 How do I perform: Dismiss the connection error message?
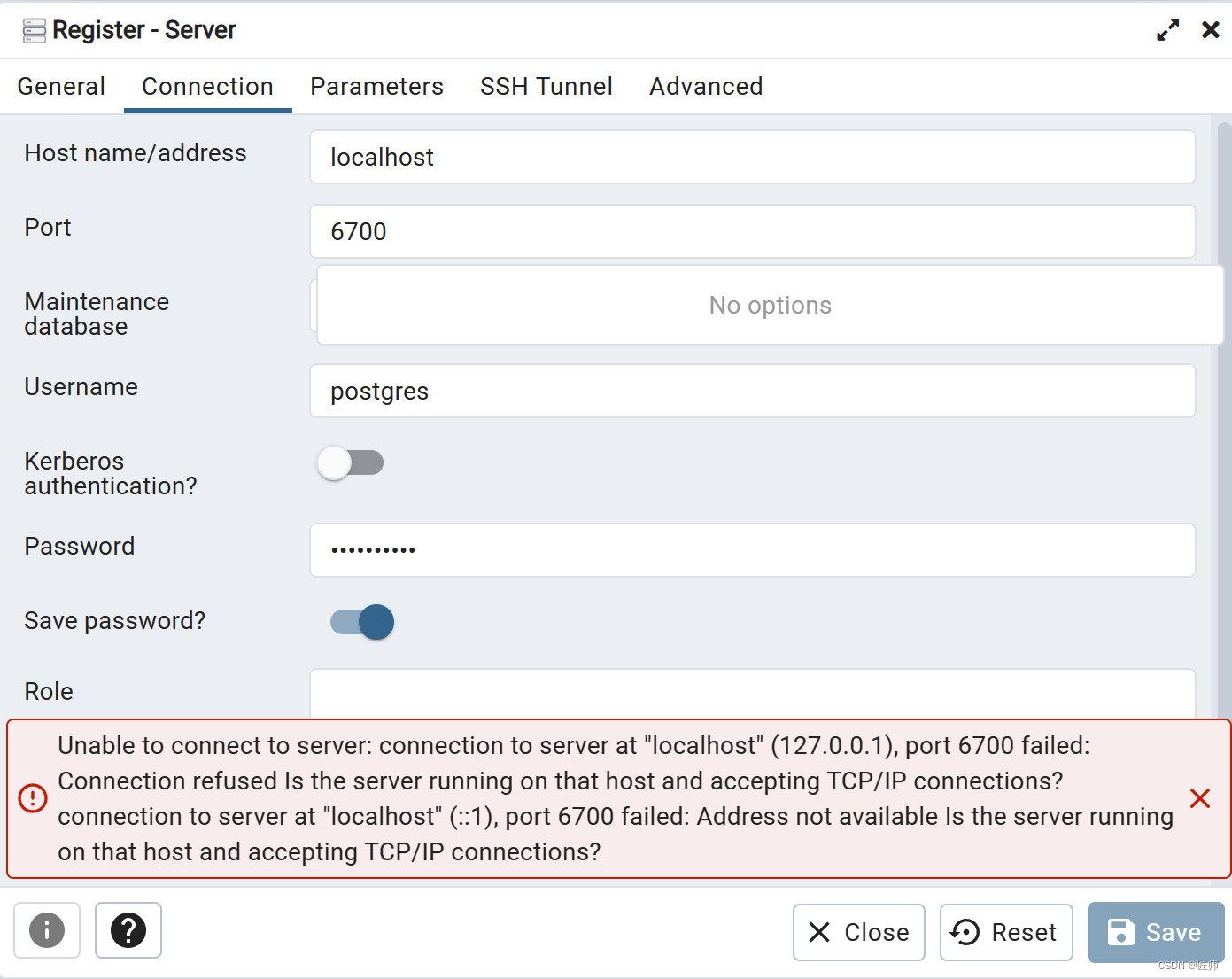[x=1200, y=798]
